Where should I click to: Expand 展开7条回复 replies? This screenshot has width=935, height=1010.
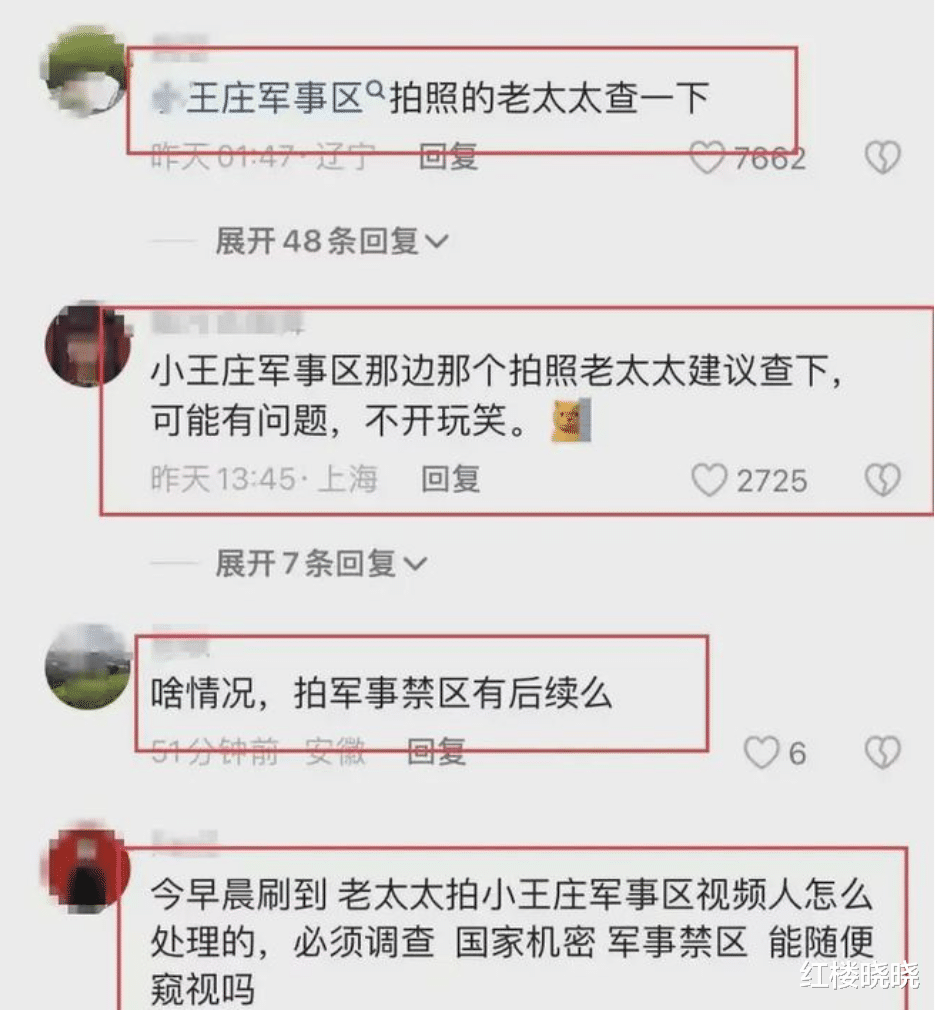pyautogui.click(x=321, y=564)
